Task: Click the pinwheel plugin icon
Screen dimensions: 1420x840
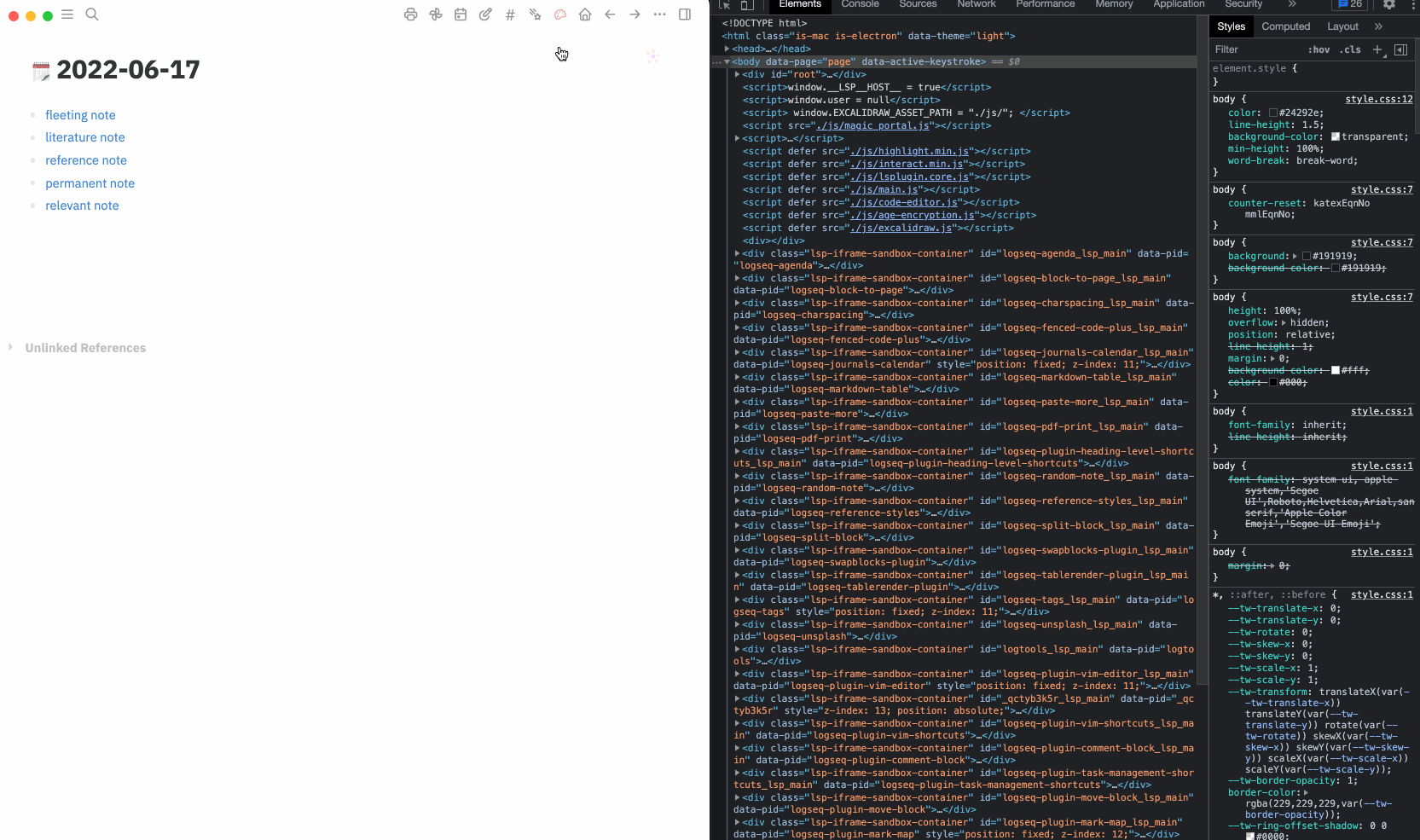Action: (436, 14)
